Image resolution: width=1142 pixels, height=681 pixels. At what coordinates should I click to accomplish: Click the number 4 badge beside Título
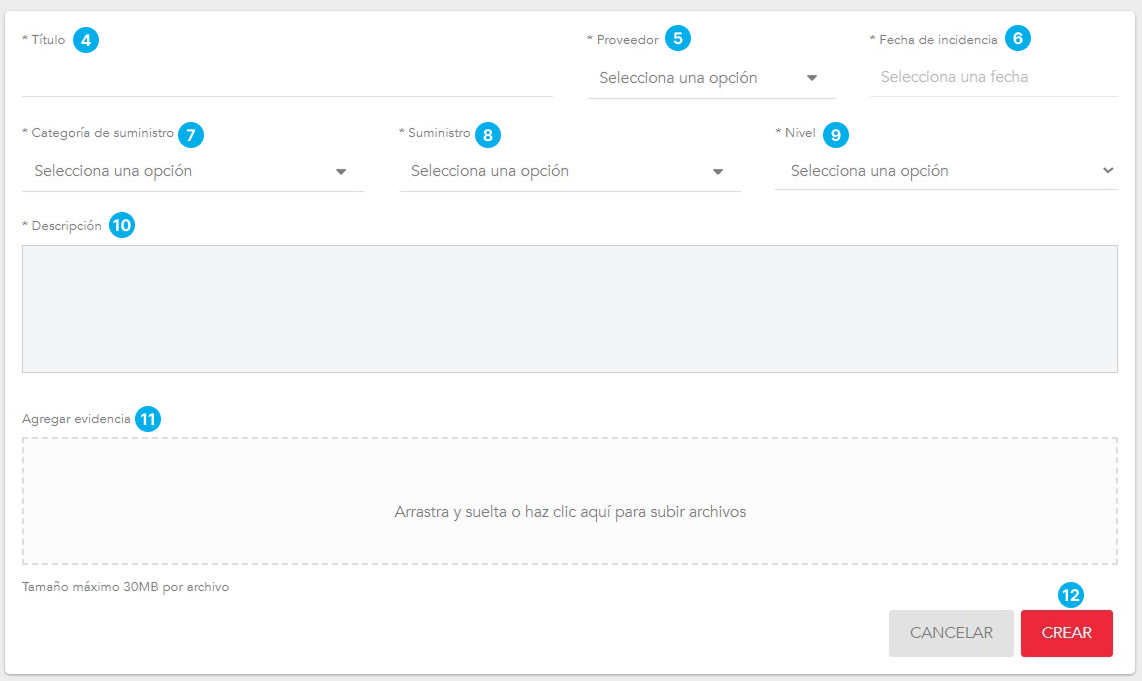pos(86,41)
